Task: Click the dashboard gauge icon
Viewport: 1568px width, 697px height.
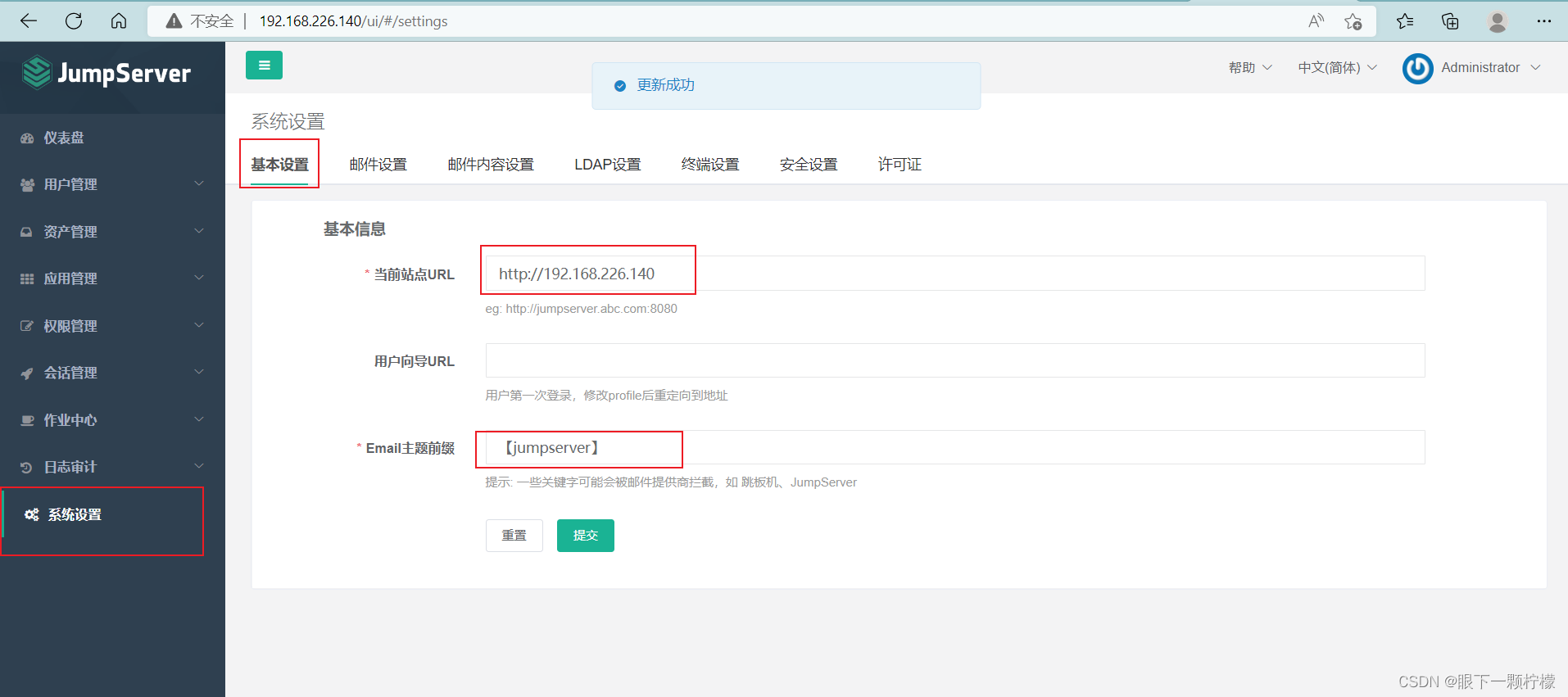Action: coord(27,138)
